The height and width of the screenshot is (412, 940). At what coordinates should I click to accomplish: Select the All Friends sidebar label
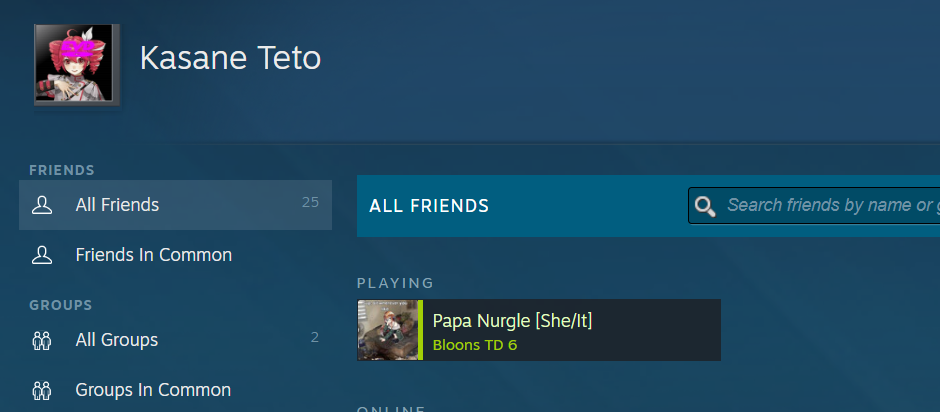click(117, 205)
